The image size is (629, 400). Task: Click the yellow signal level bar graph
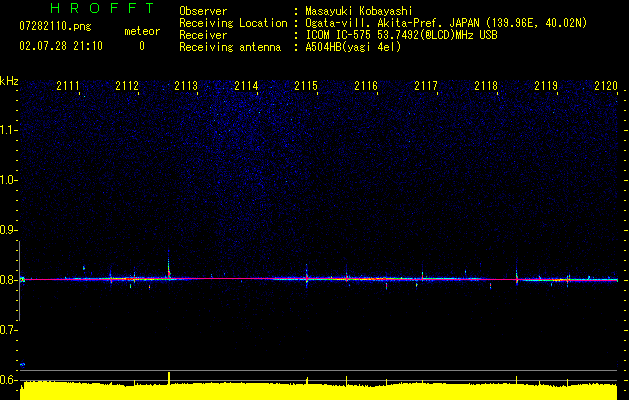point(319,391)
